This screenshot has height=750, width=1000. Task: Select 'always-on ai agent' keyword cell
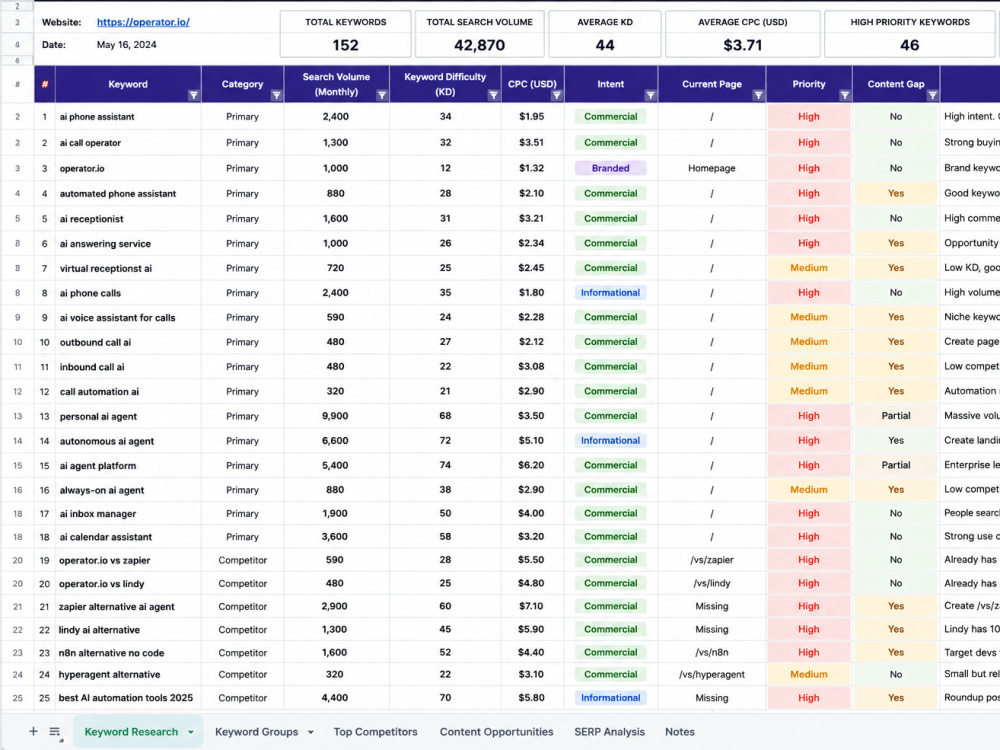pos(128,490)
